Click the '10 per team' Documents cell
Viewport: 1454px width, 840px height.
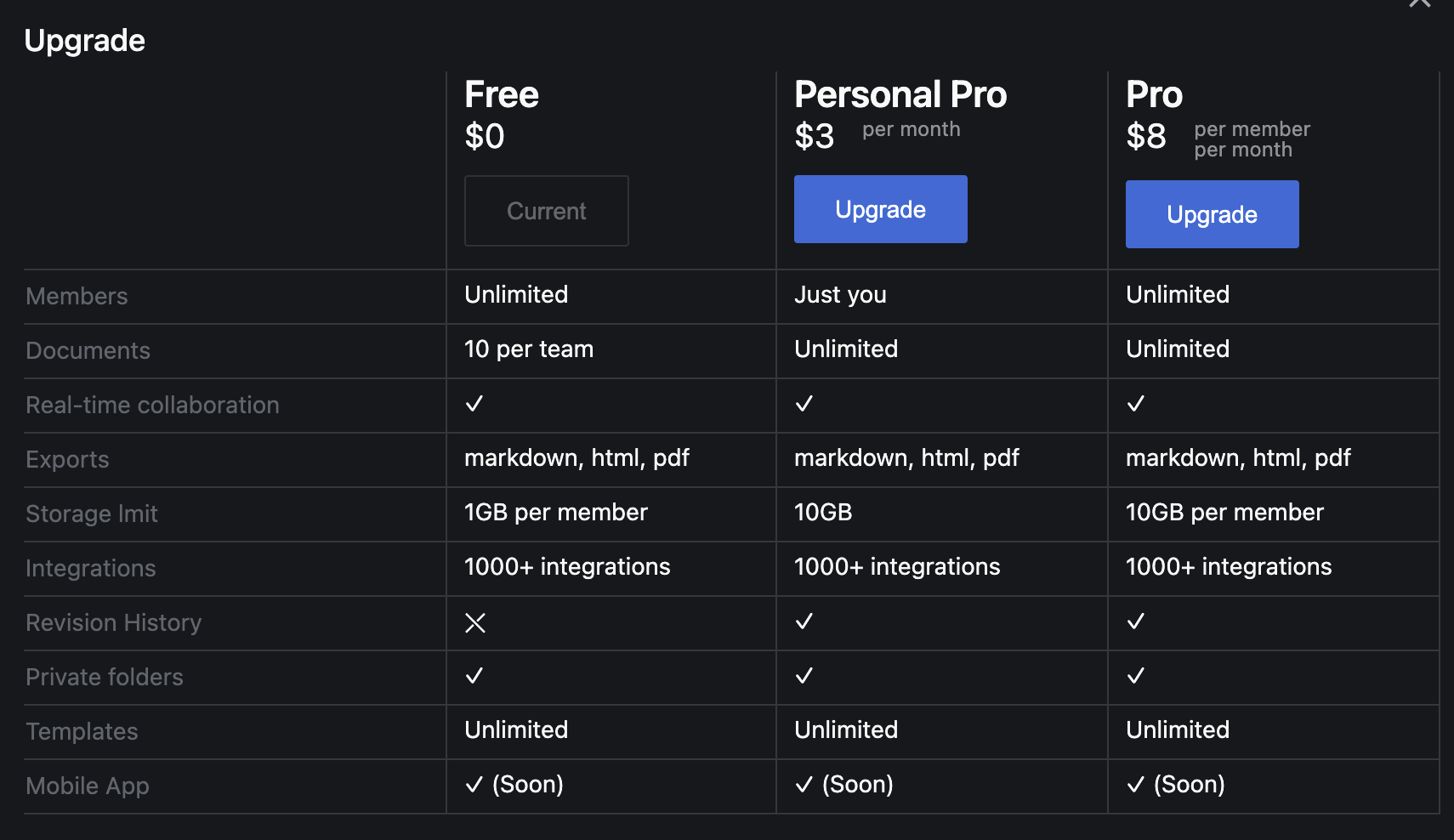(x=529, y=349)
